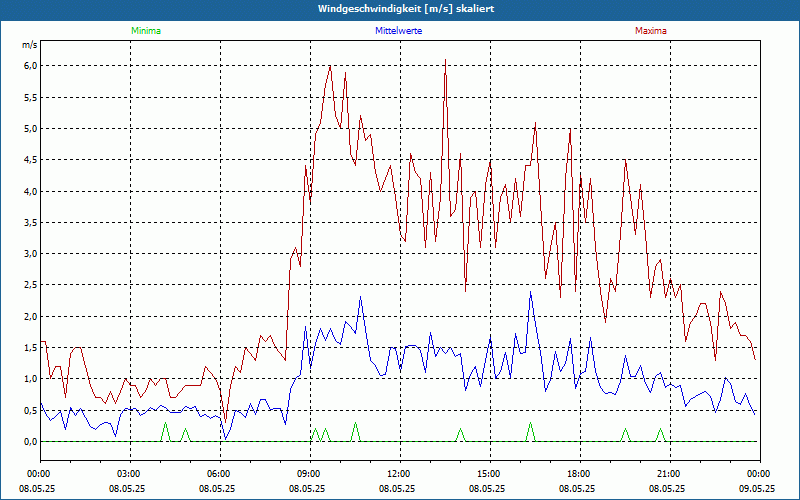
Task: Click the chart title 'Windgeschwindigkeit [m/s] skaliert'
Action: [x=406, y=9]
